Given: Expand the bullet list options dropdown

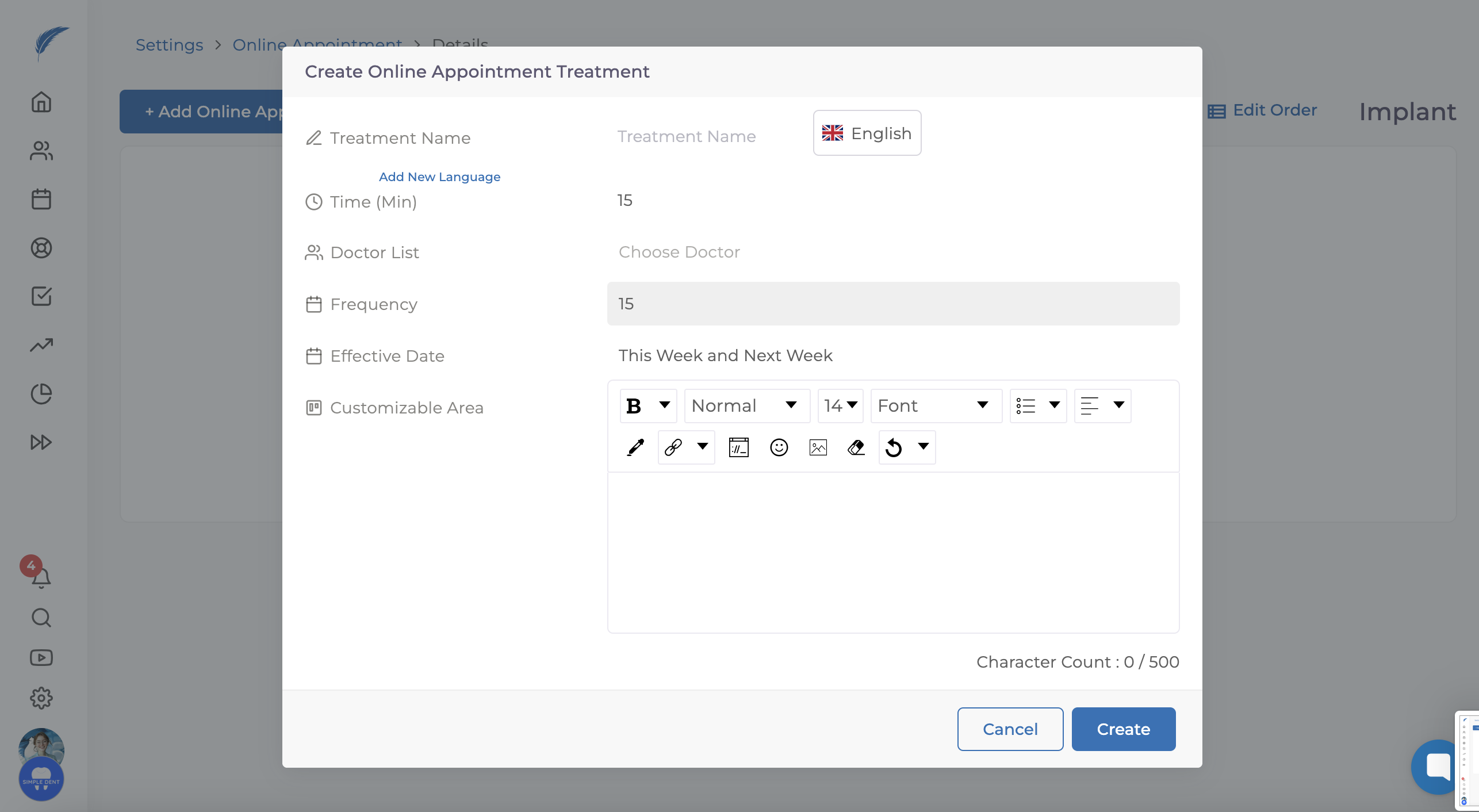Looking at the screenshot, I should tap(1053, 405).
